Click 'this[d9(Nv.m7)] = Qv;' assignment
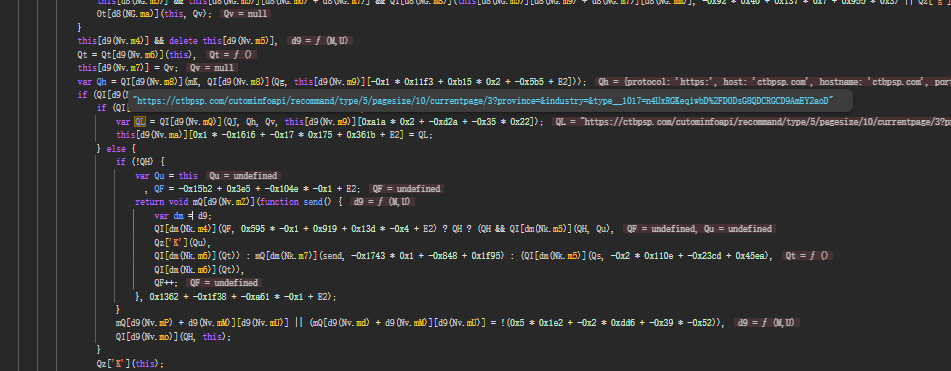Viewport: 951px width, 371px height. coord(129,68)
